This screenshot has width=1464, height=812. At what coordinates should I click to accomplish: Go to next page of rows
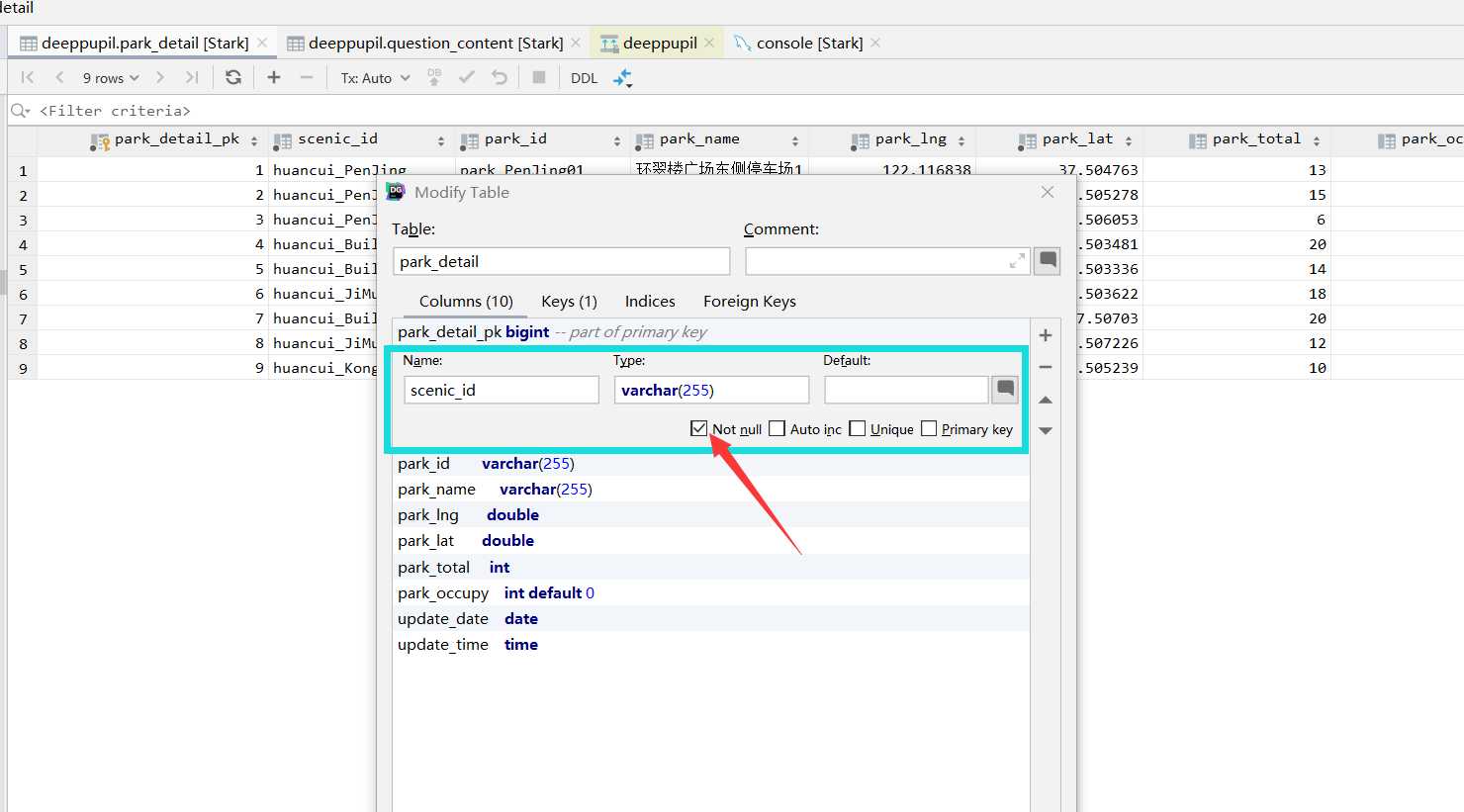point(160,77)
